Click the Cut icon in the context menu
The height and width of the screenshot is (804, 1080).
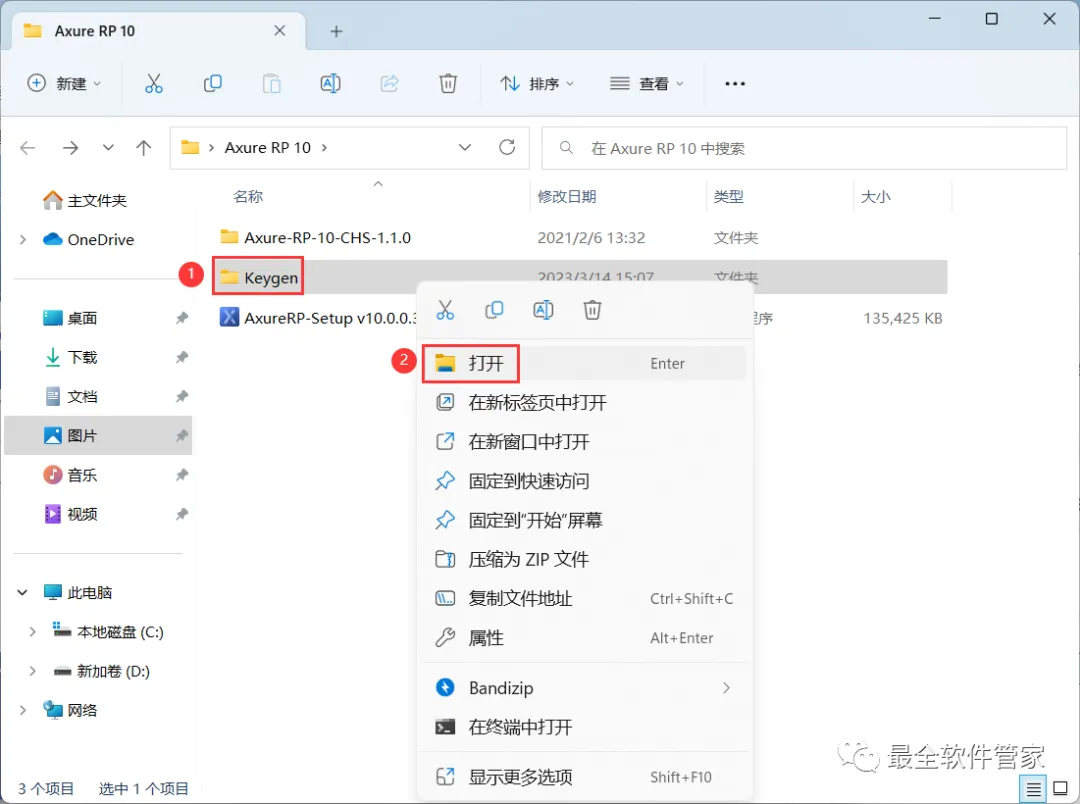pyautogui.click(x=445, y=310)
